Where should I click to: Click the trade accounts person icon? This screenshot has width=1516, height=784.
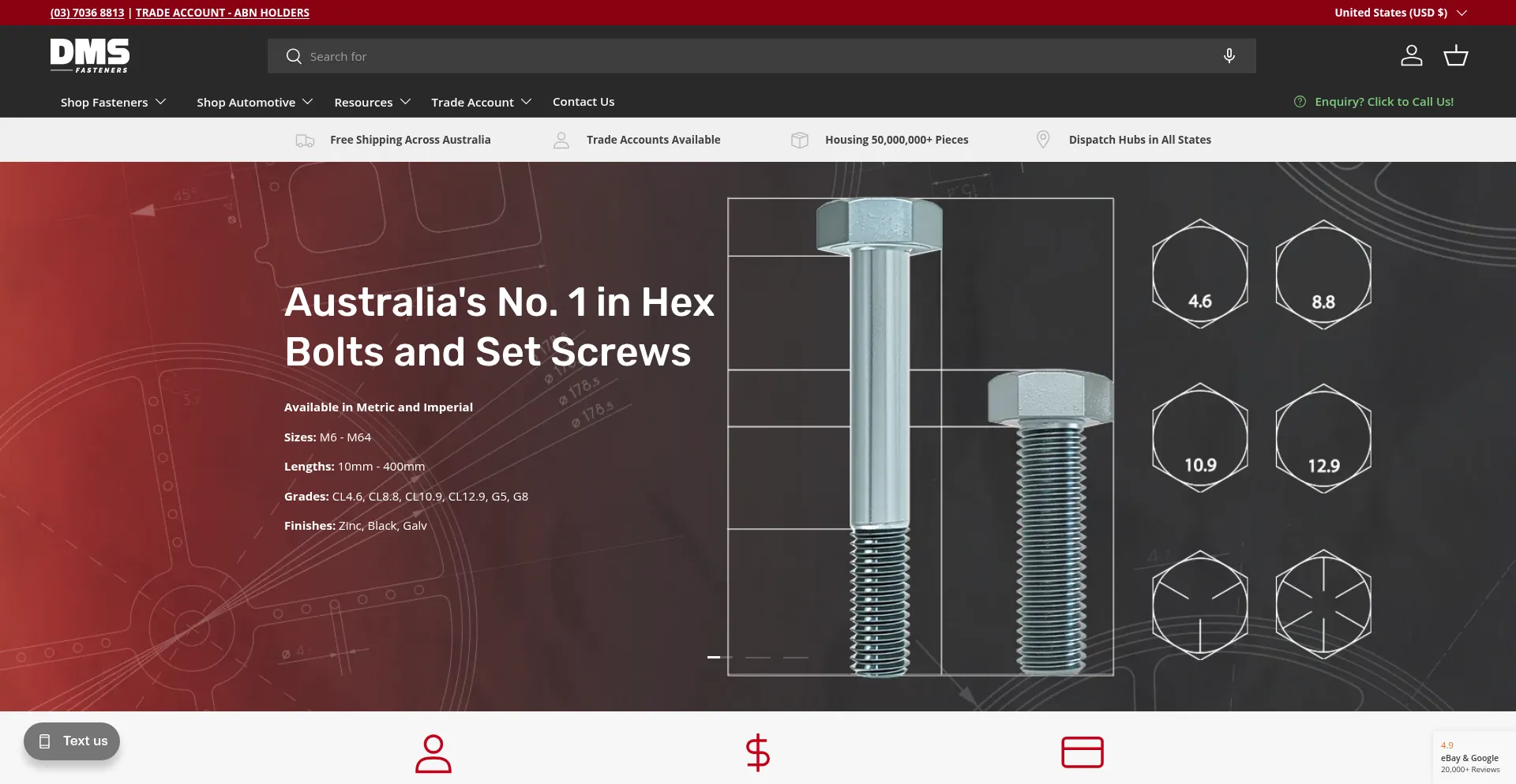pos(561,141)
